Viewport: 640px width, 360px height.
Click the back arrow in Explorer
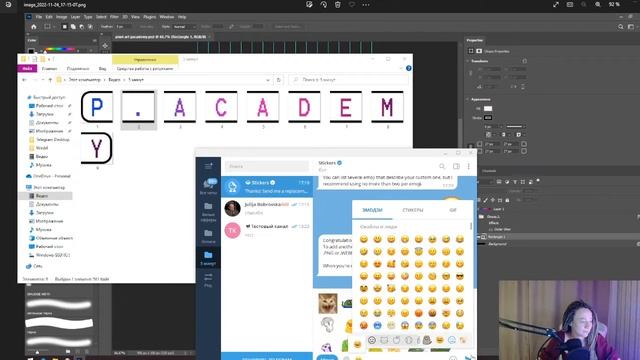[x=24, y=80]
